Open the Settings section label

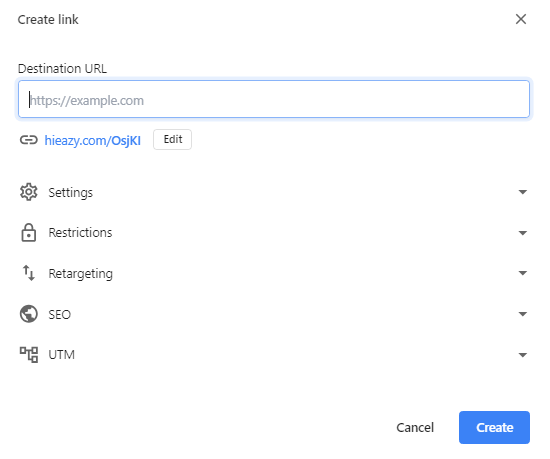71,193
